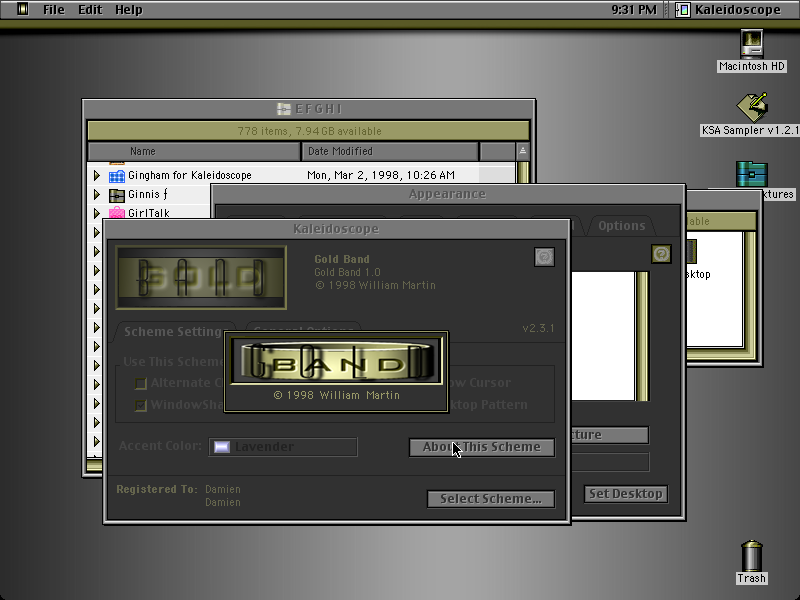
Task: Click the EFGHI window title text
Action: click(318, 109)
